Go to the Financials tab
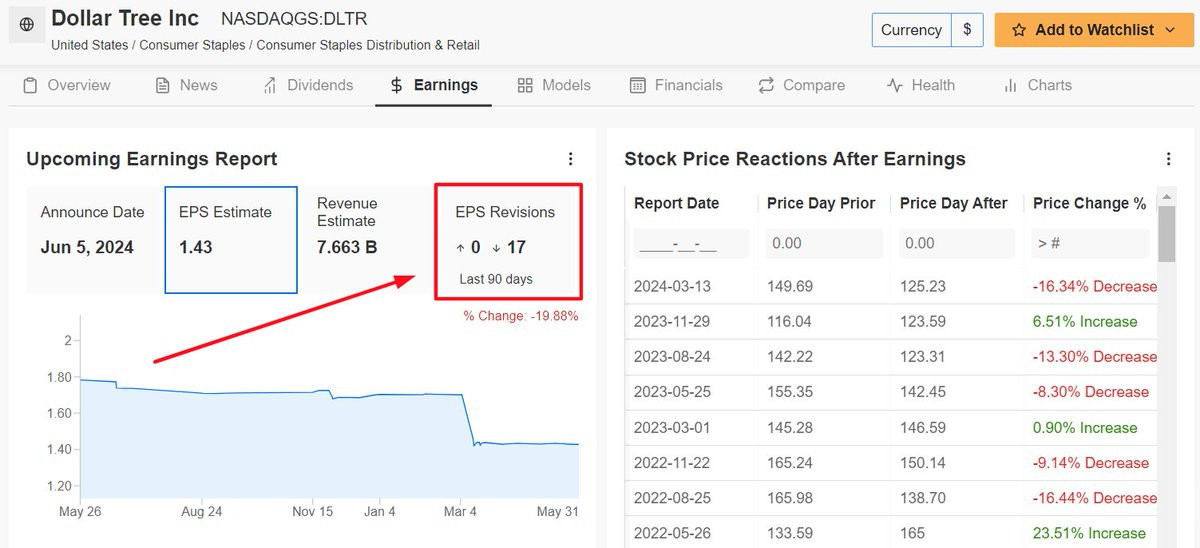The width and height of the screenshot is (1200, 548). (676, 85)
